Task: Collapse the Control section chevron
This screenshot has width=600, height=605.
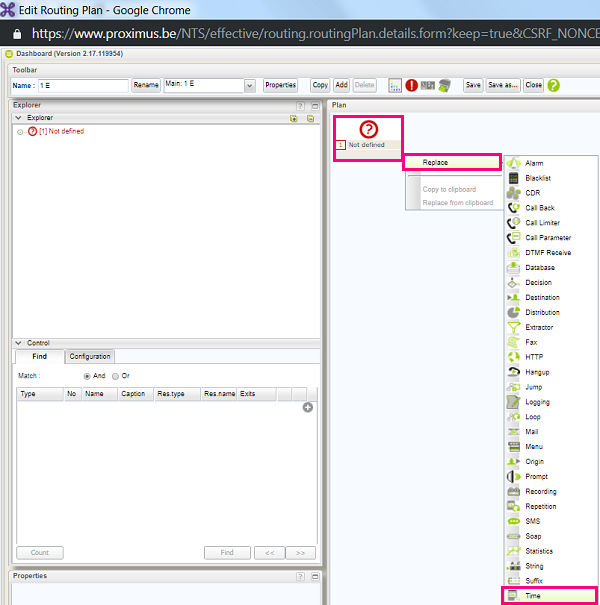Action: pyautogui.click(x=18, y=343)
